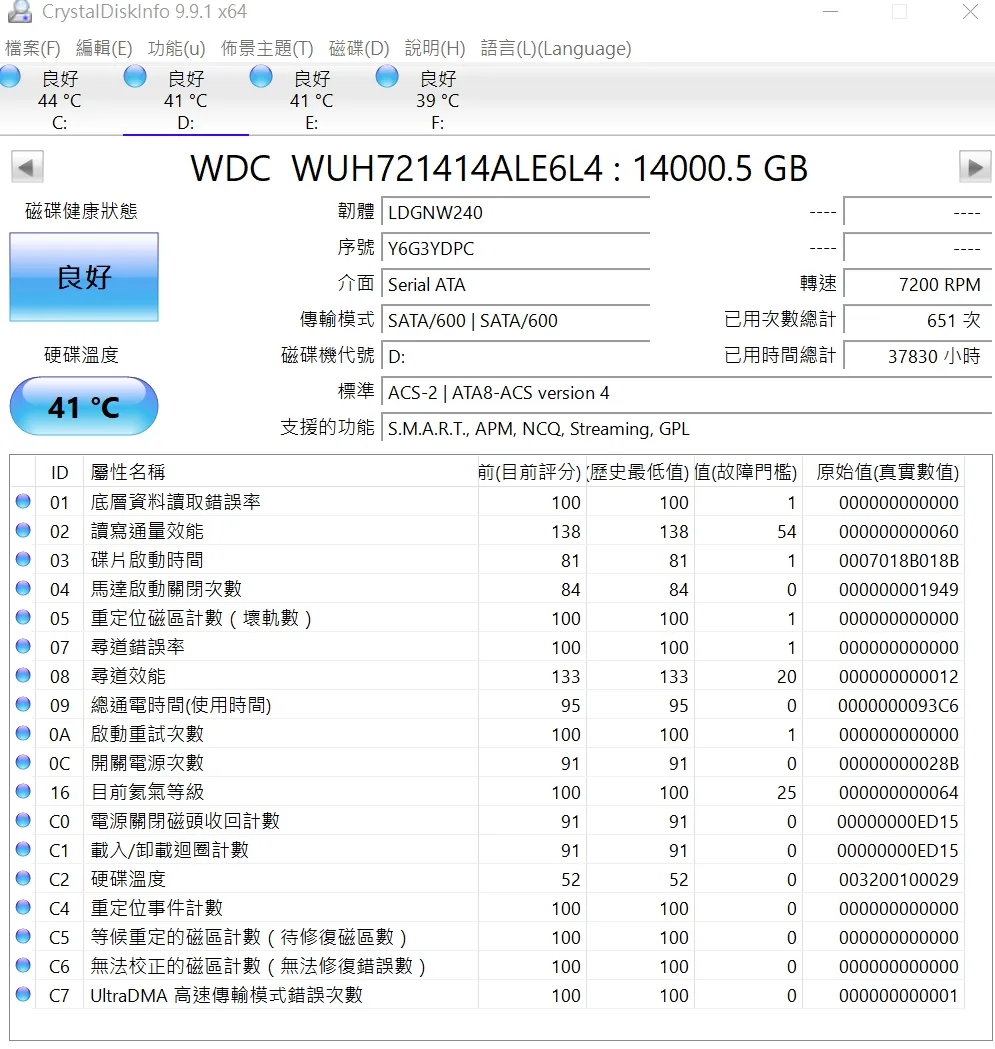Click status circle for attribute 0A

coord(23,733)
